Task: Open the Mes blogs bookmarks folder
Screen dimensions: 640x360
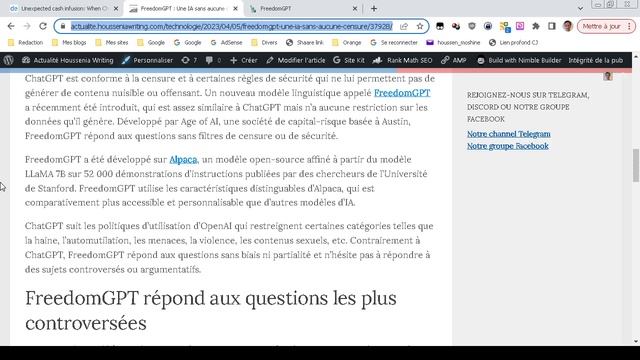Action: 69,42
